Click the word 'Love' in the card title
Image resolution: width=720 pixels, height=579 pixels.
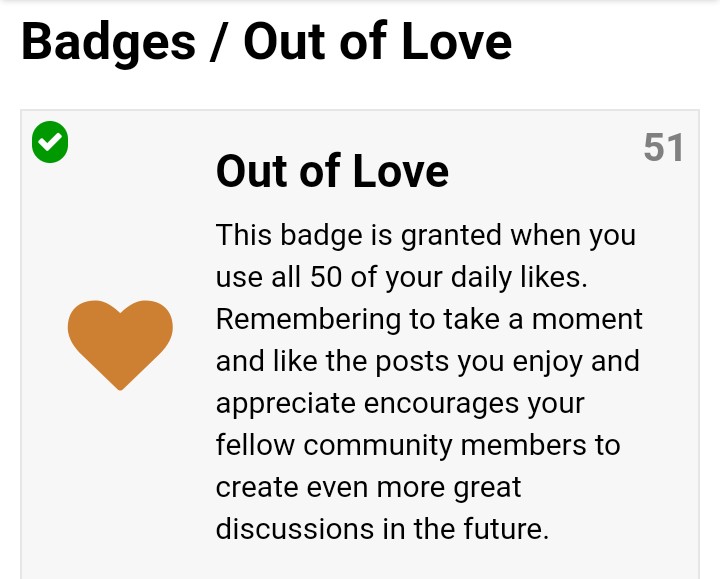coord(400,171)
